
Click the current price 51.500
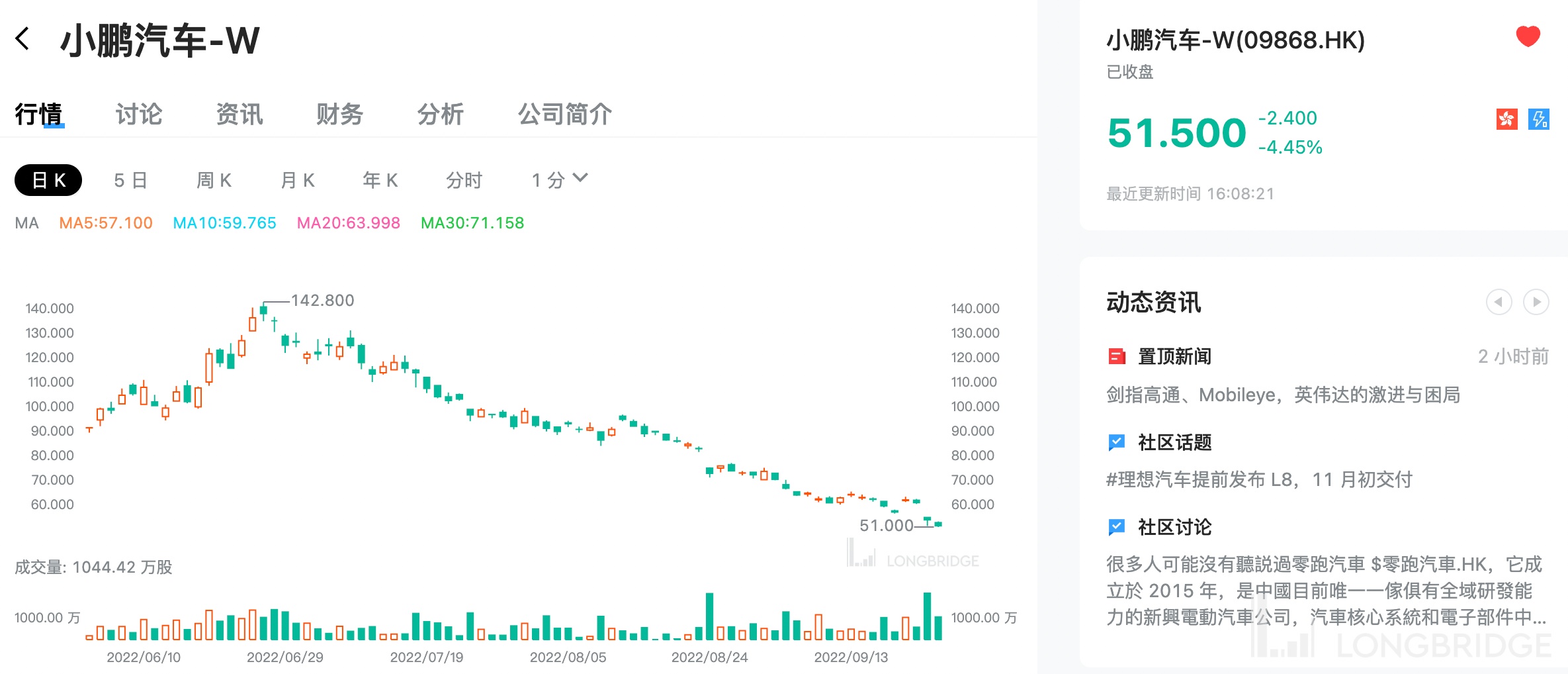click(1177, 133)
